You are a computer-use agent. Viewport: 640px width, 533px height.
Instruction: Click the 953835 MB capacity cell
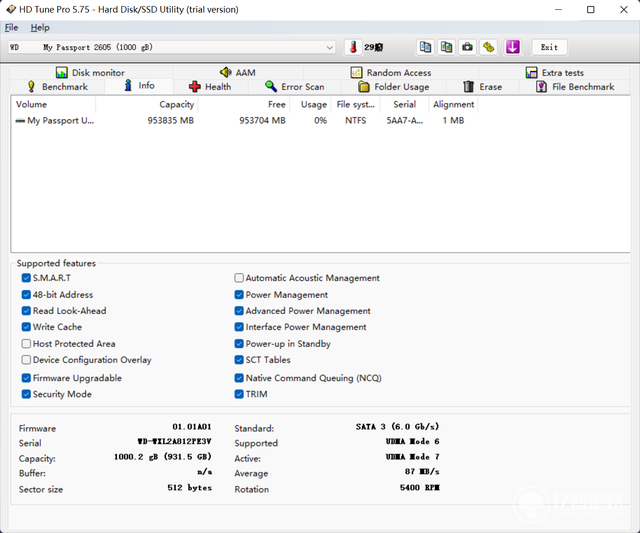point(171,121)
